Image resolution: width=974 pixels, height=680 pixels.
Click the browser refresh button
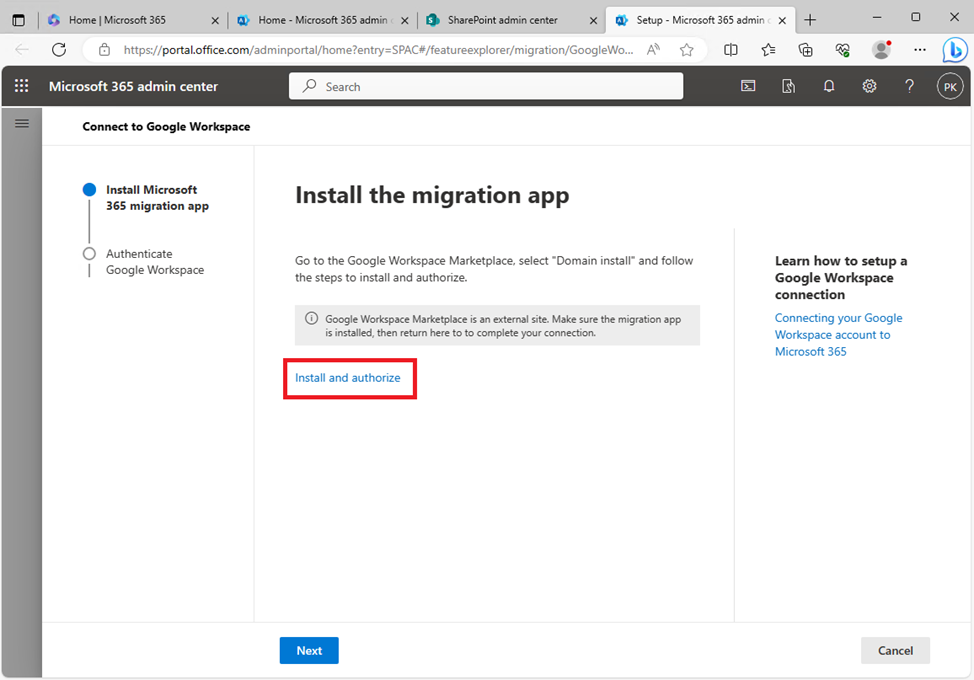[59, 50]
